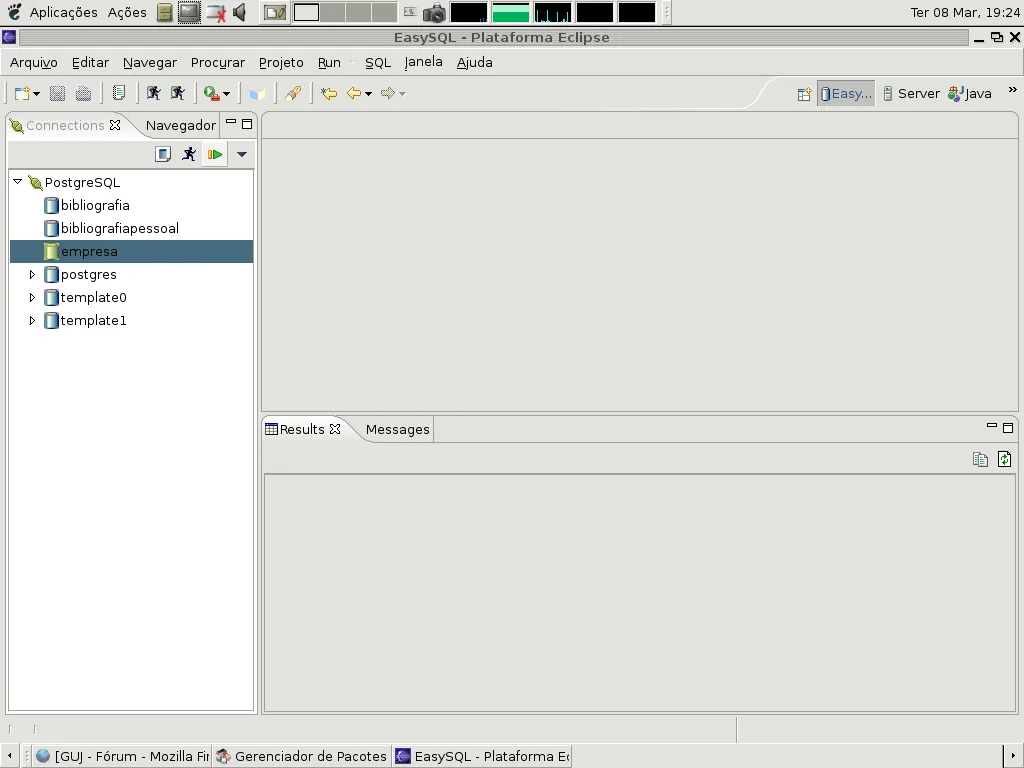Screen dimensions: 1024x768
Task: Expand the postgres database node
Action: (32, 274)
